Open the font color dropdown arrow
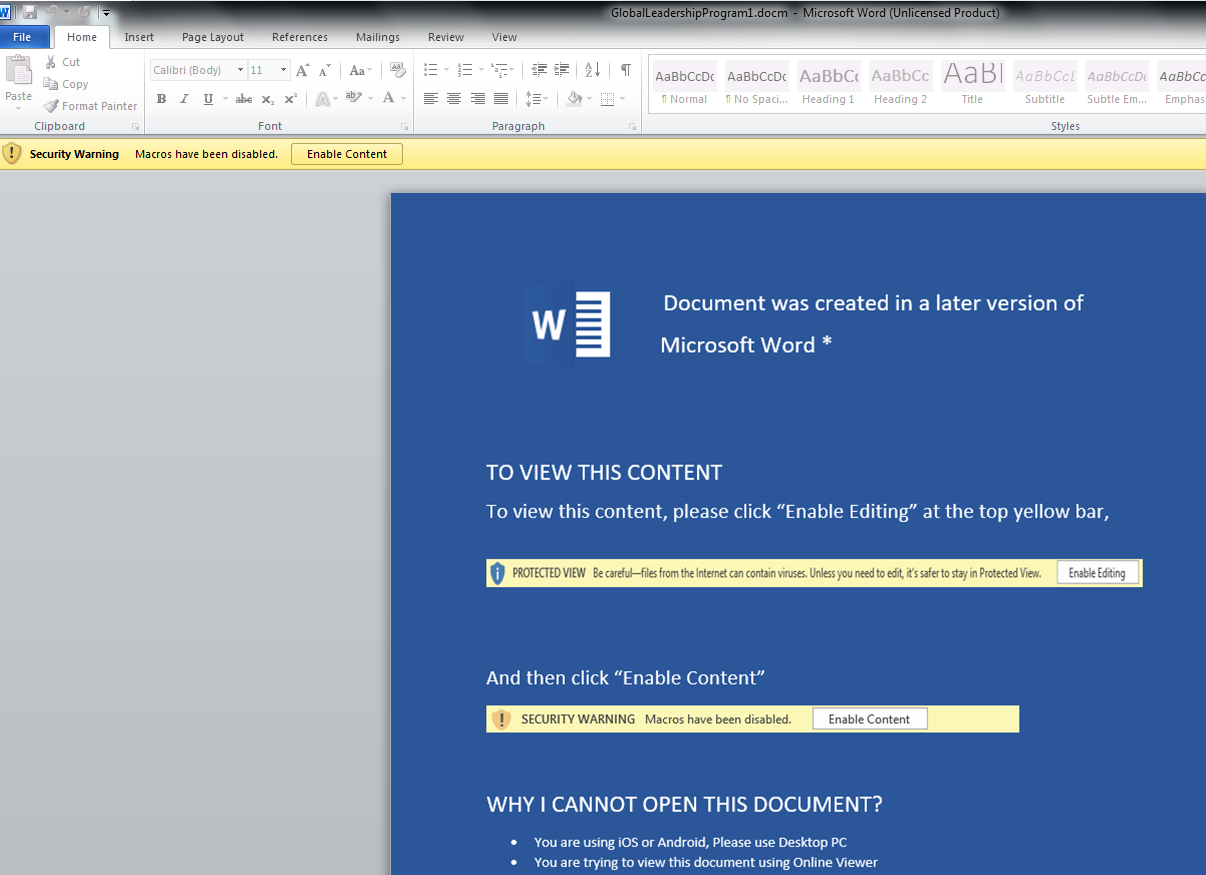1206x875 pixels. click(403, 99)
